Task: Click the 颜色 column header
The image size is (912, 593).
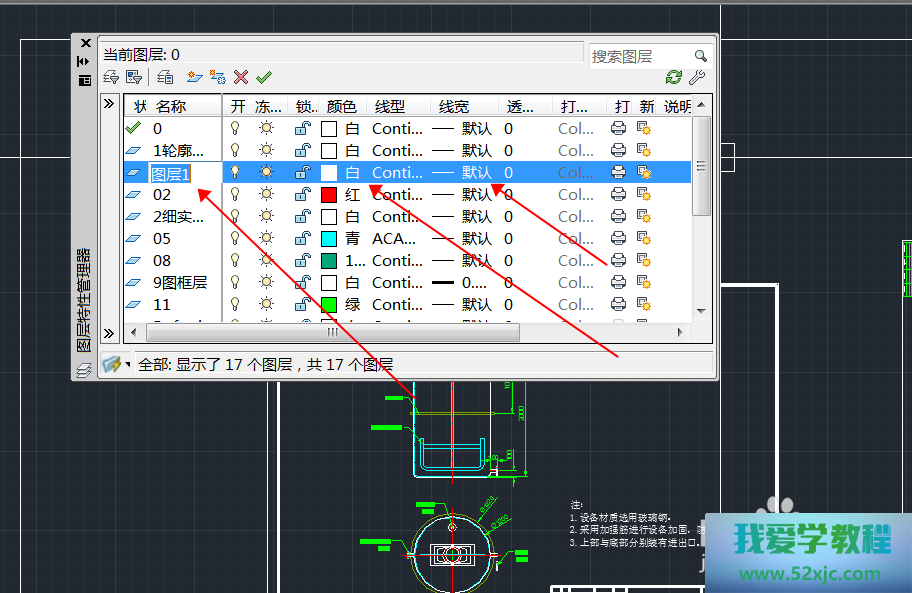Action: (x=342, y=106)
